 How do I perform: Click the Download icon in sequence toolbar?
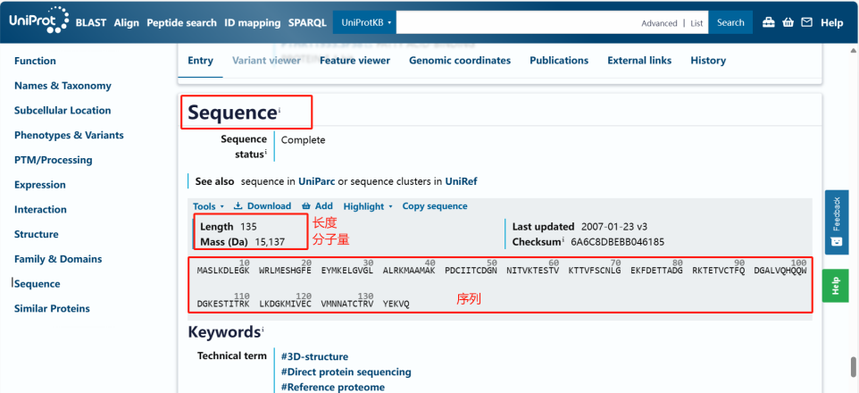[x=238, y=206]
